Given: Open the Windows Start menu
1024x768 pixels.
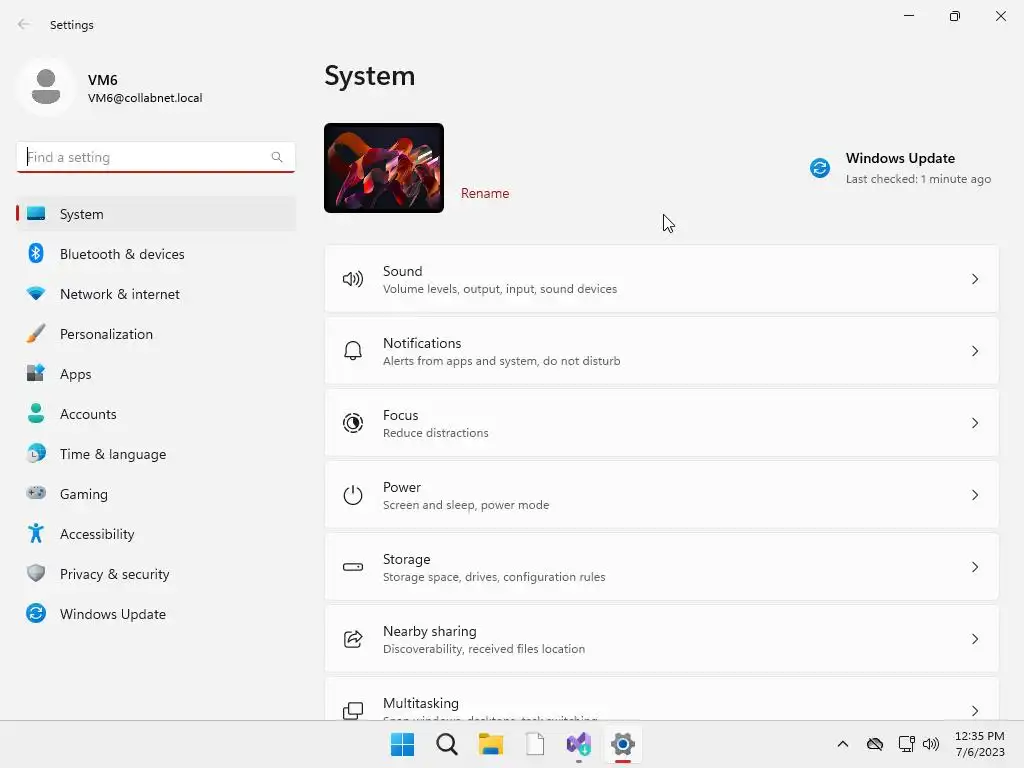Looking at the screenshot, I should click(x=402, y=744).
